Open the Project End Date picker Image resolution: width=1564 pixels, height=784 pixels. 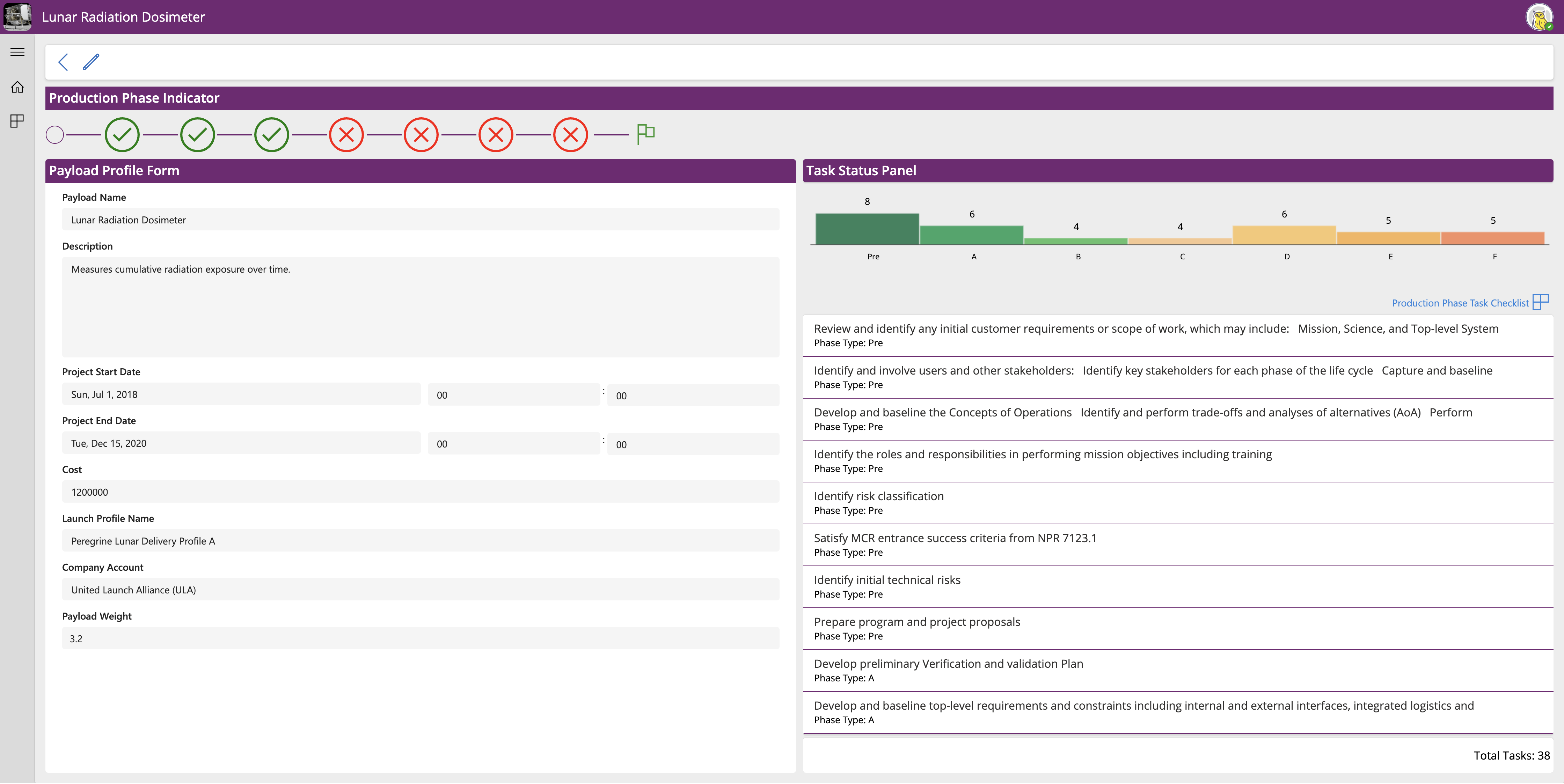coord(241,443)
